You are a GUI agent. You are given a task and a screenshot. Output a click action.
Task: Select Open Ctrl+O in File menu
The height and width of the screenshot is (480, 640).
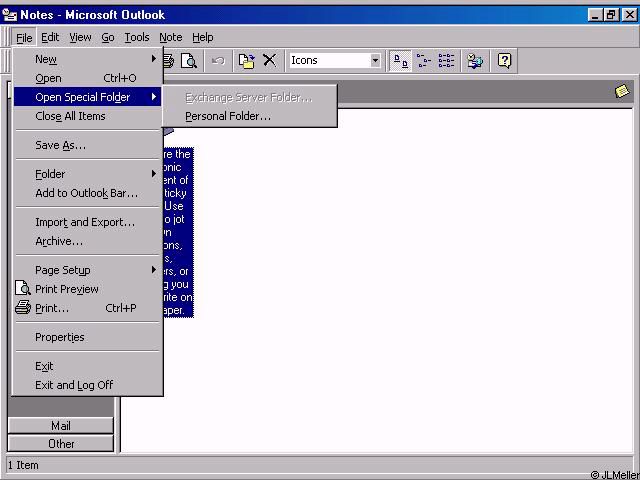87,78
